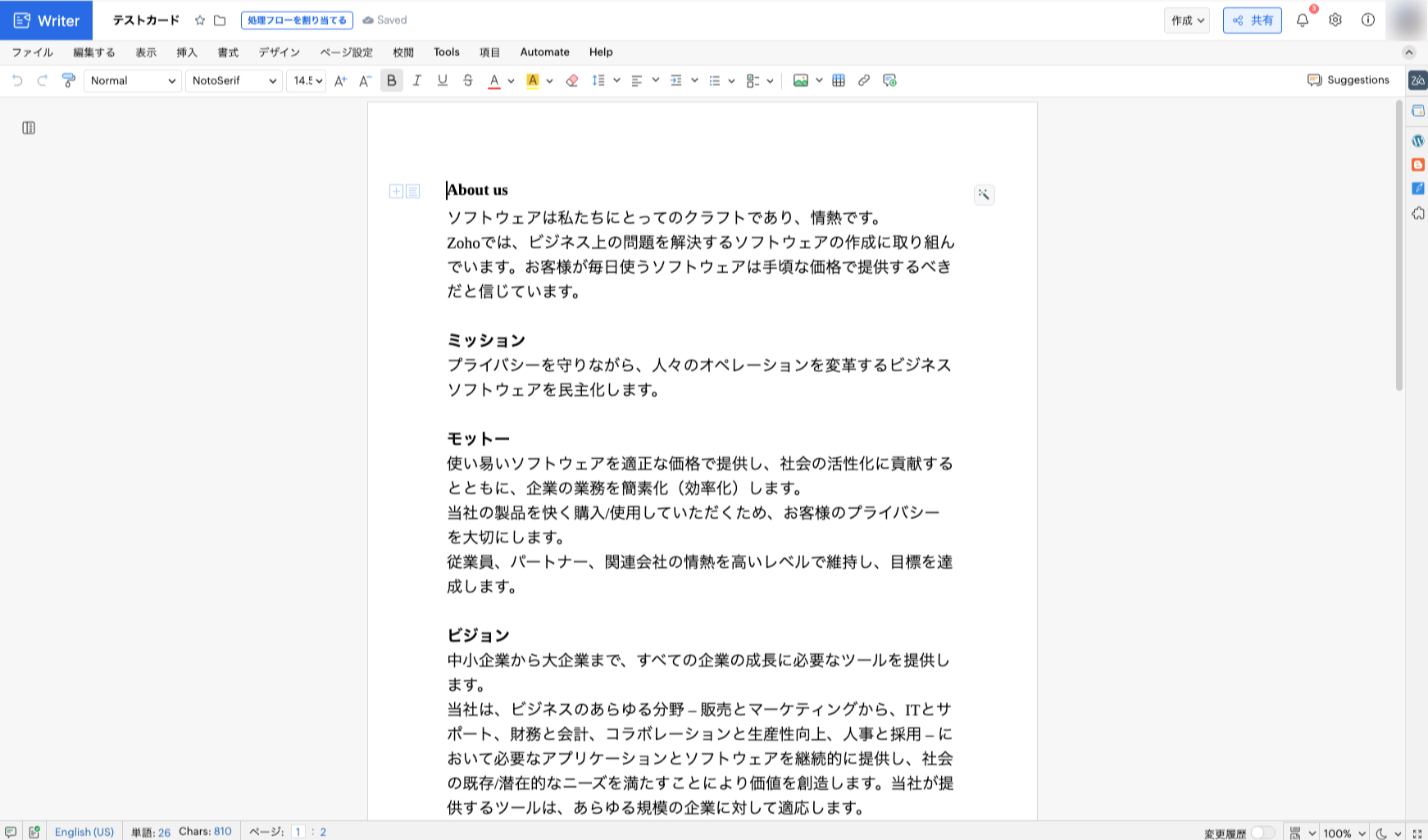This screenshot has width=1428, height=840.
Task: Toggle the 変更履歴 track changes switch
Action: [x=1262, y=833]
